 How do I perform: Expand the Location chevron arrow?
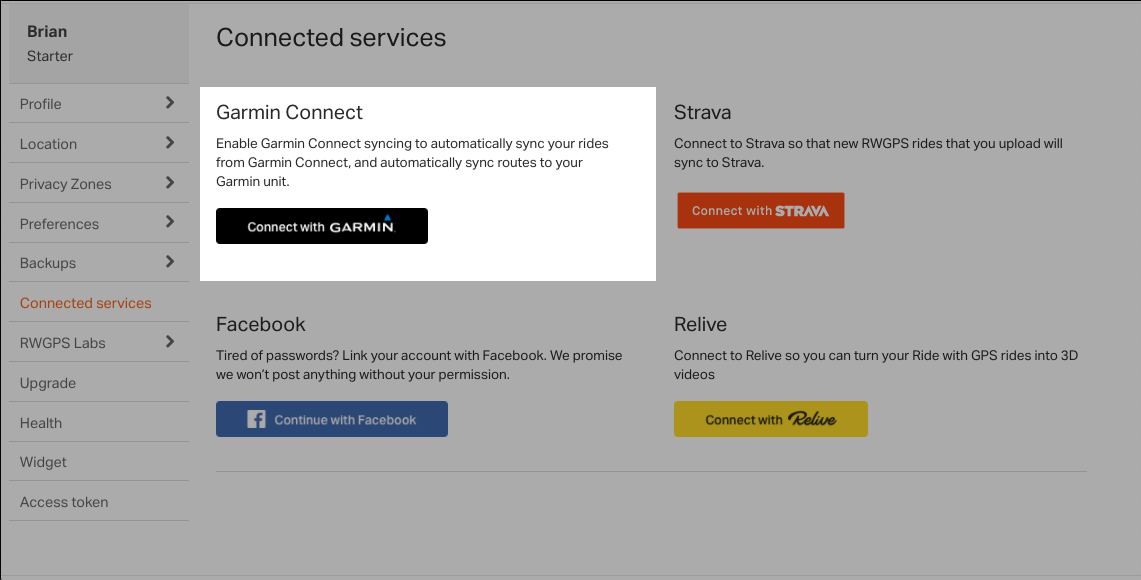pyautogui.click(x=170, y=143)
